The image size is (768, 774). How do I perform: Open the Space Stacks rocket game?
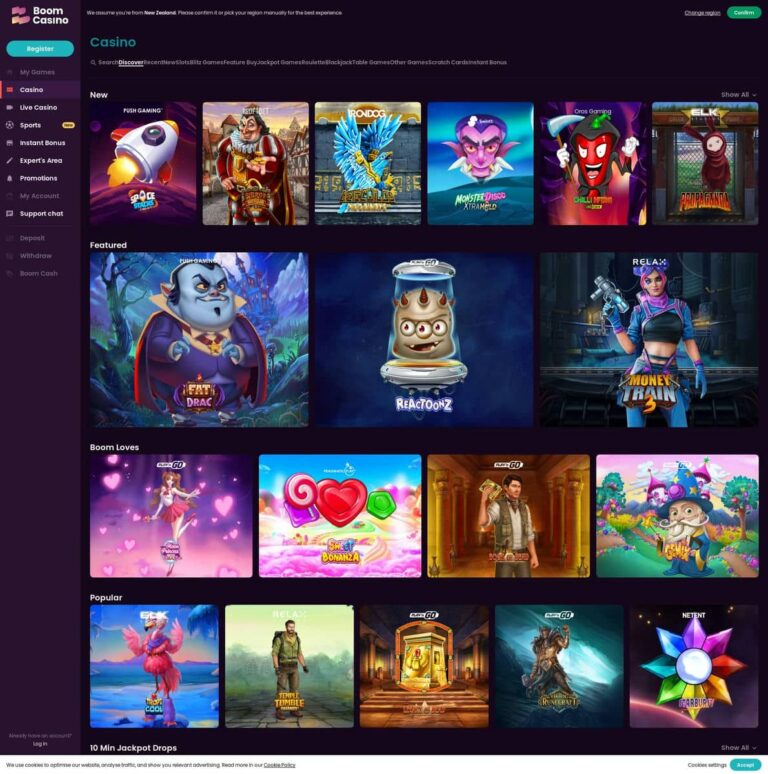point(143,164)
